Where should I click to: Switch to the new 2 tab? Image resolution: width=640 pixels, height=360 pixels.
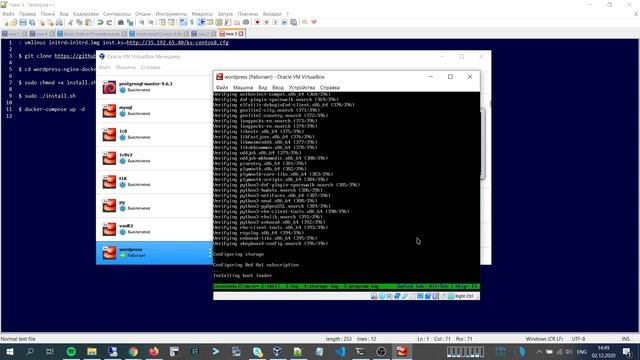tap(203, 34)
